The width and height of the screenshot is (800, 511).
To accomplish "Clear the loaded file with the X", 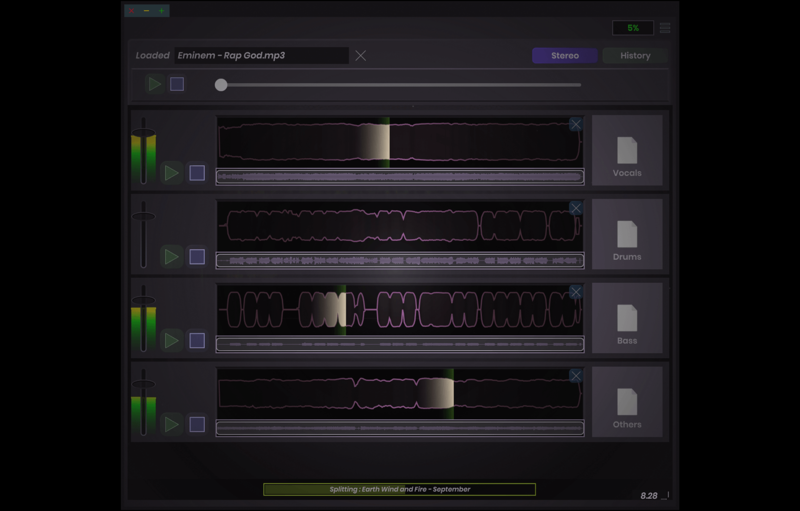I will coord(361,56).
